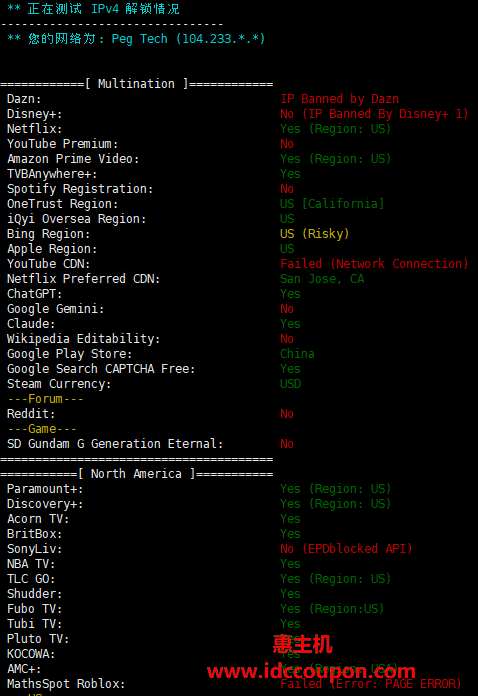The image size is (478, 696).
Task: Click the Google Play Store China result
Action: (297, 354)
